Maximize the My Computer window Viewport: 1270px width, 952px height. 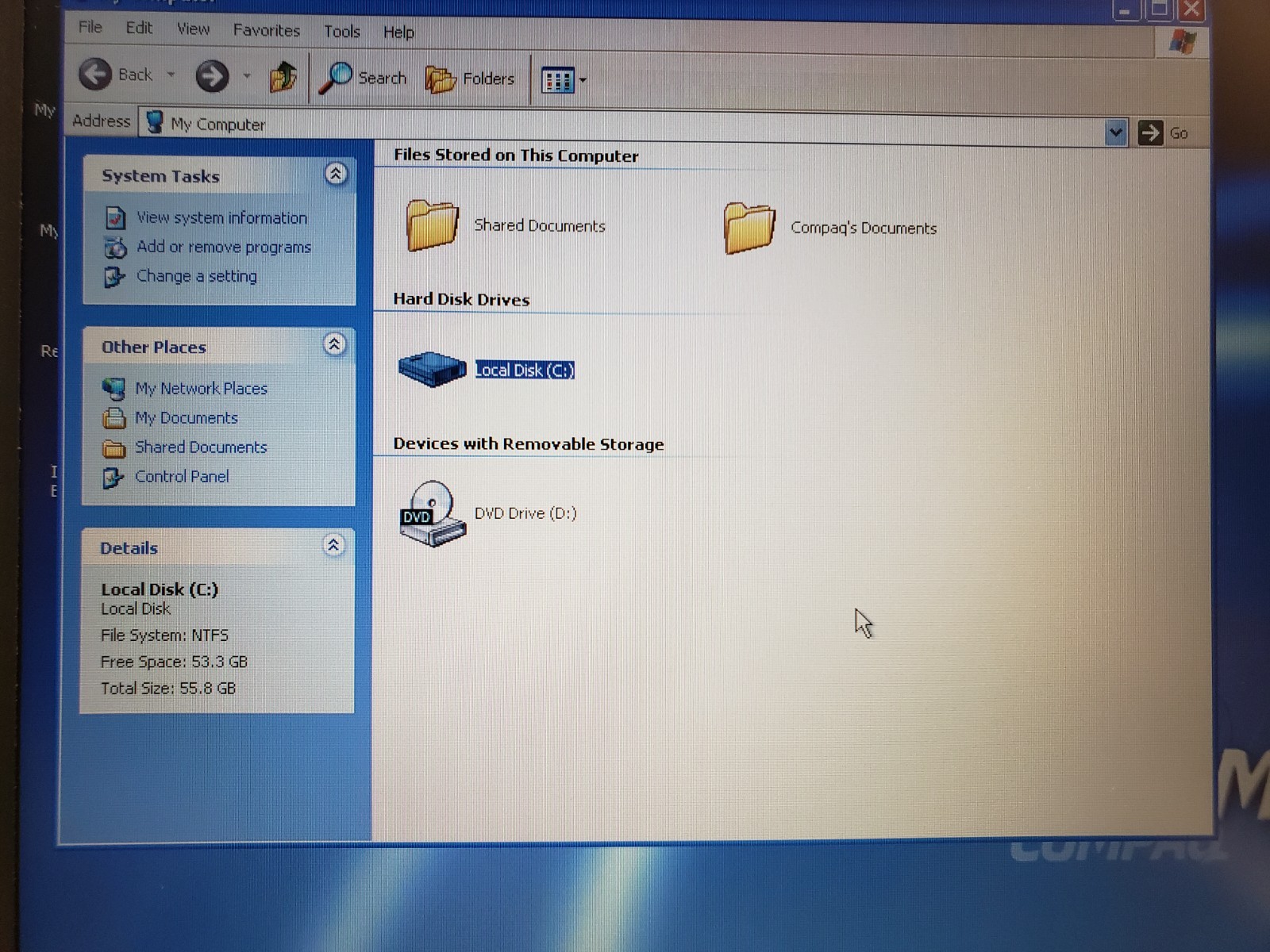(1159, 9)
